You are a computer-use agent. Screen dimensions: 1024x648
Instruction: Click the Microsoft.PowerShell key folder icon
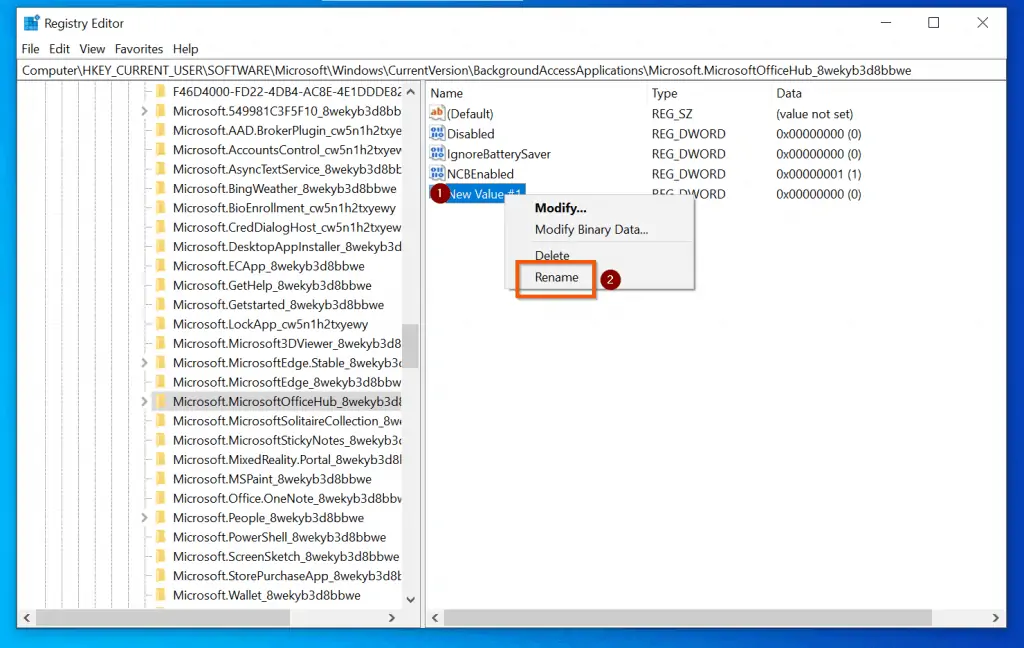coord(161,537)
